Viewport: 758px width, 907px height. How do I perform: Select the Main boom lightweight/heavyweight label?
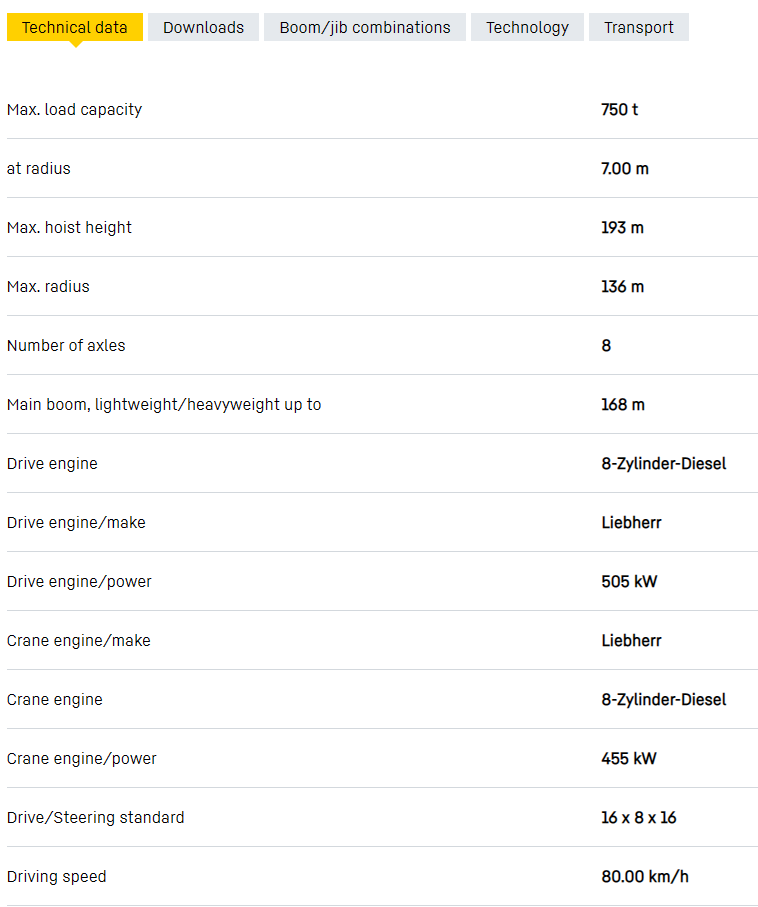coord(164,404)
